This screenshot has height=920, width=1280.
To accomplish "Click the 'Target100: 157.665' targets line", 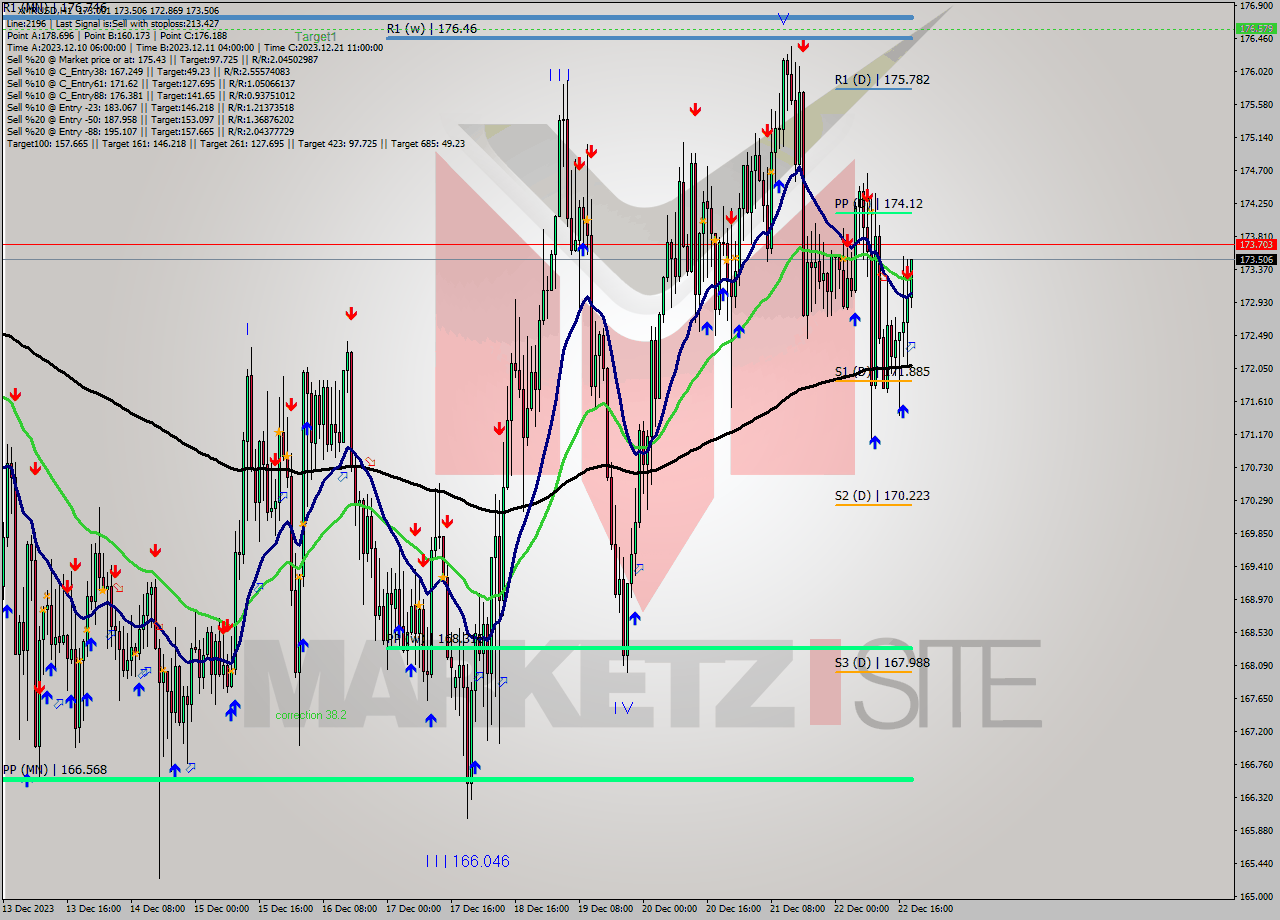I will (x=235, y=143).
